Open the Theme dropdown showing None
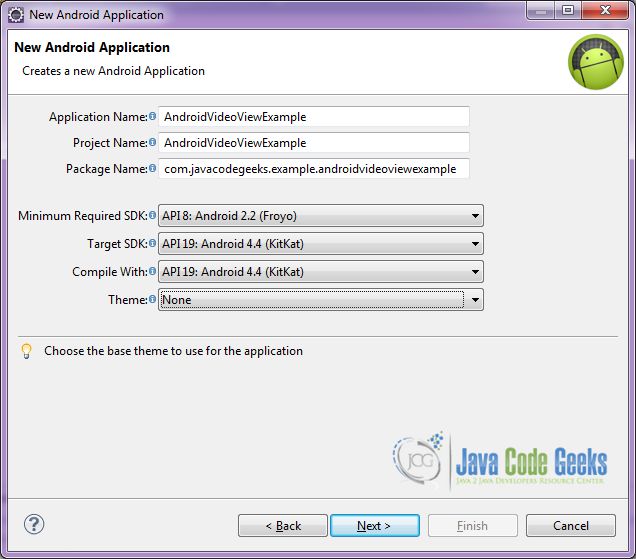This screenshot has height=559, width=636. 320,300
